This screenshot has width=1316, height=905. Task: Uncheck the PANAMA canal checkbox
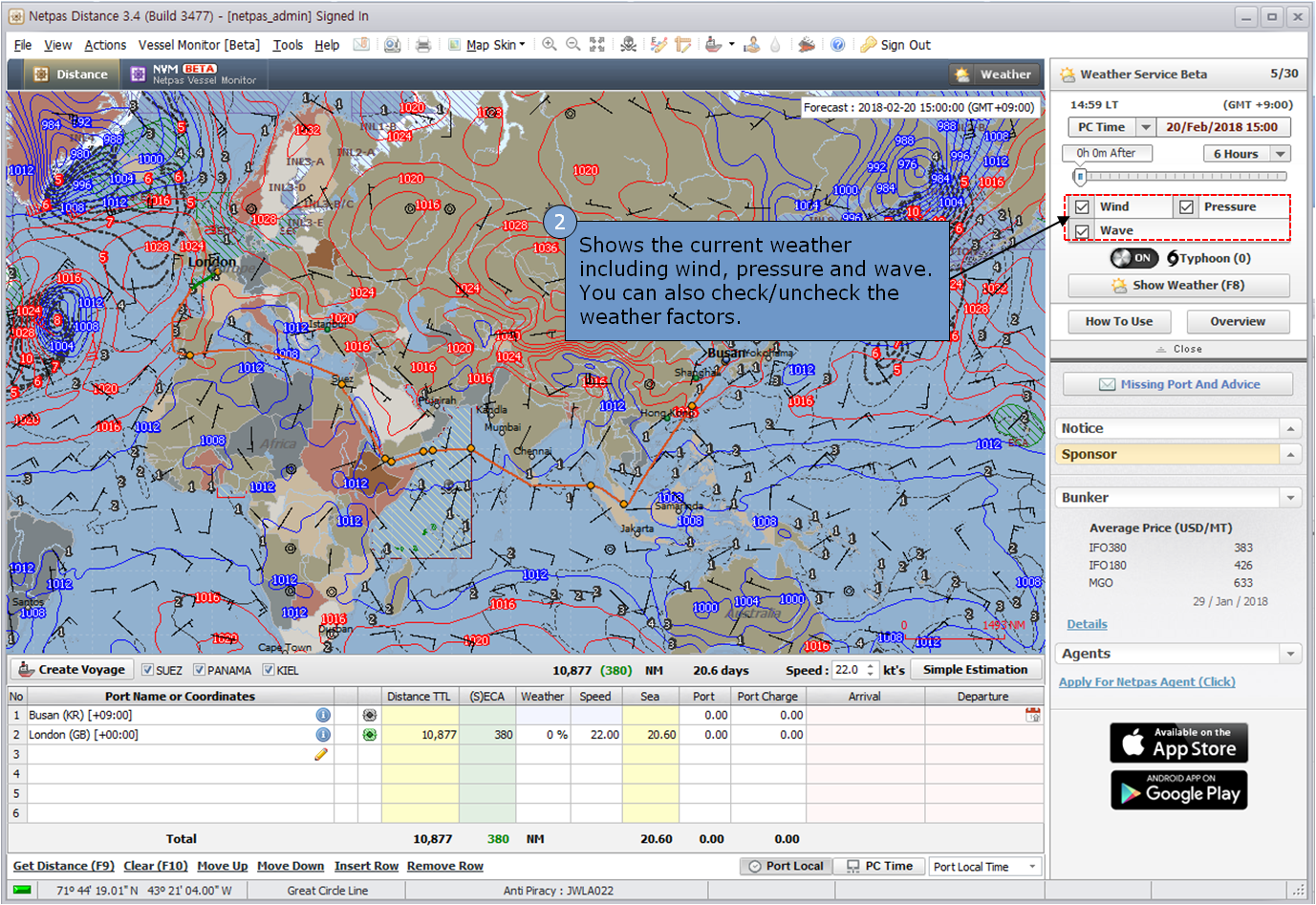tap(200, 670)
